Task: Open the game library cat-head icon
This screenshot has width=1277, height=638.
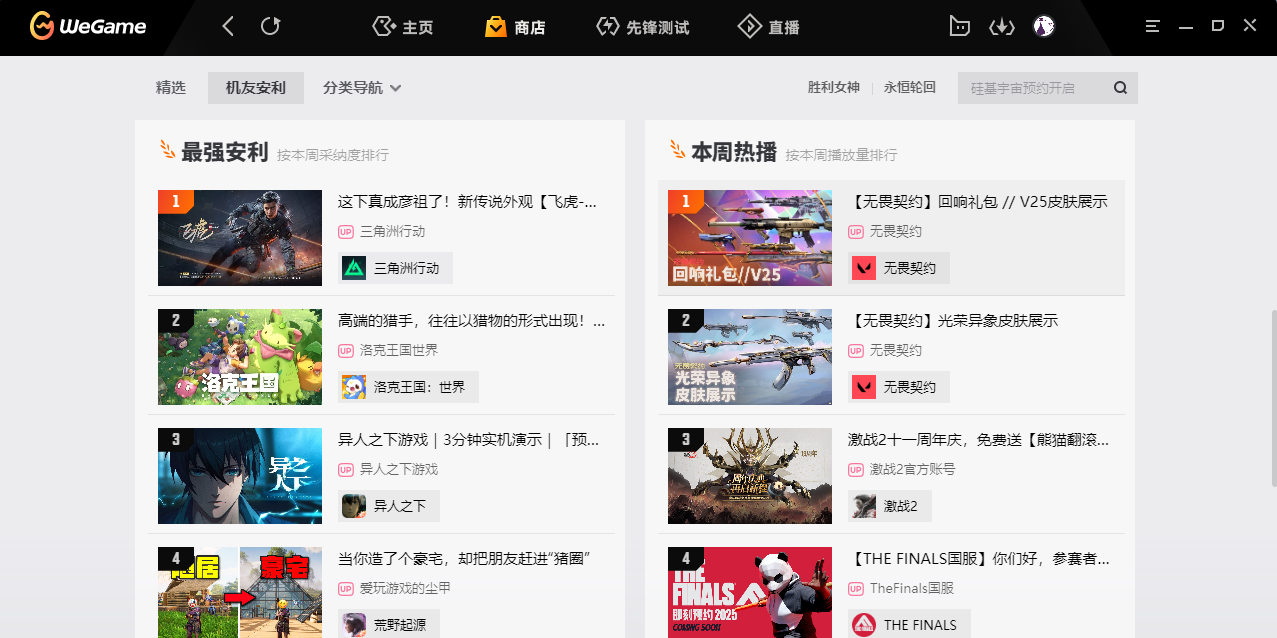Action: pyautogui.click(x=959, y=27)
